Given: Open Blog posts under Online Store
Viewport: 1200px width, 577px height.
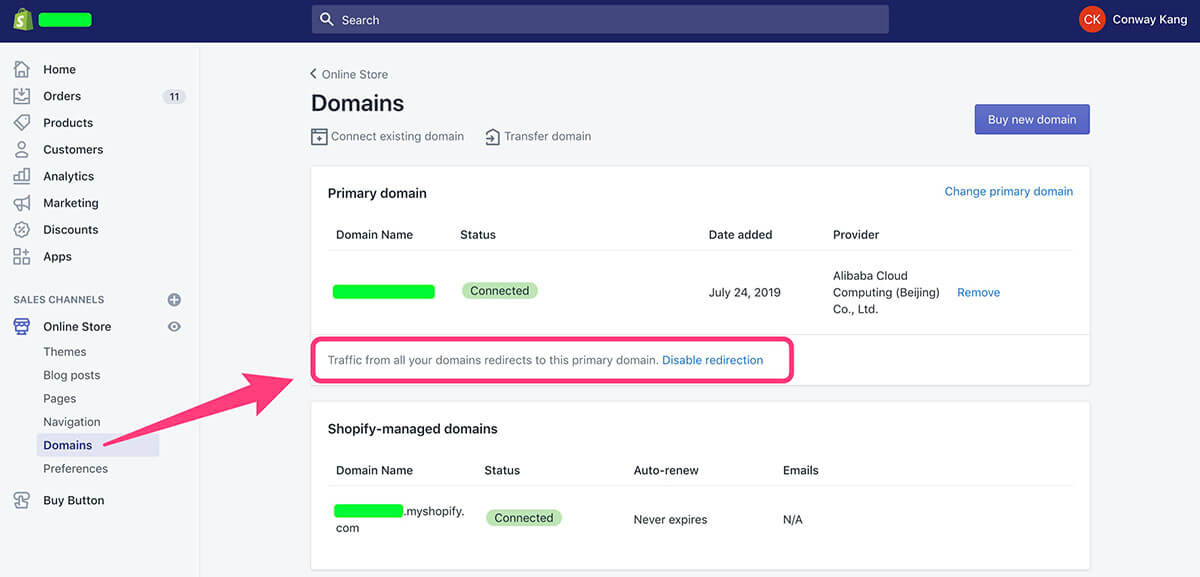Looking at the screenshot, I should 72,375.
